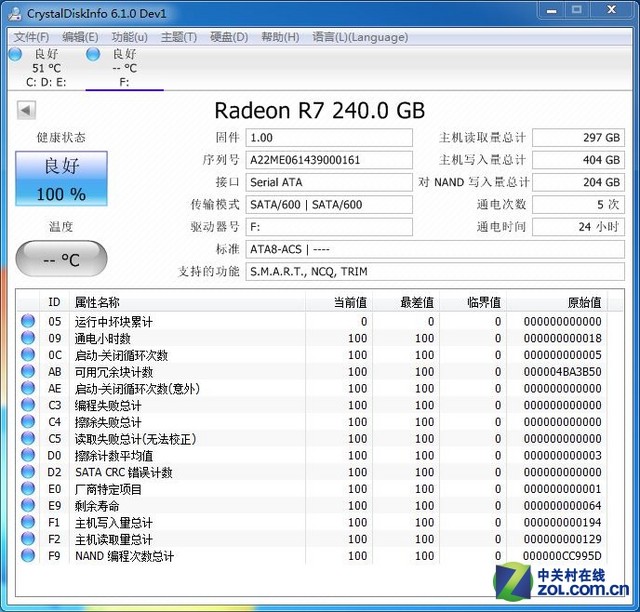Click the 临界值 column header

pos(473,302)
